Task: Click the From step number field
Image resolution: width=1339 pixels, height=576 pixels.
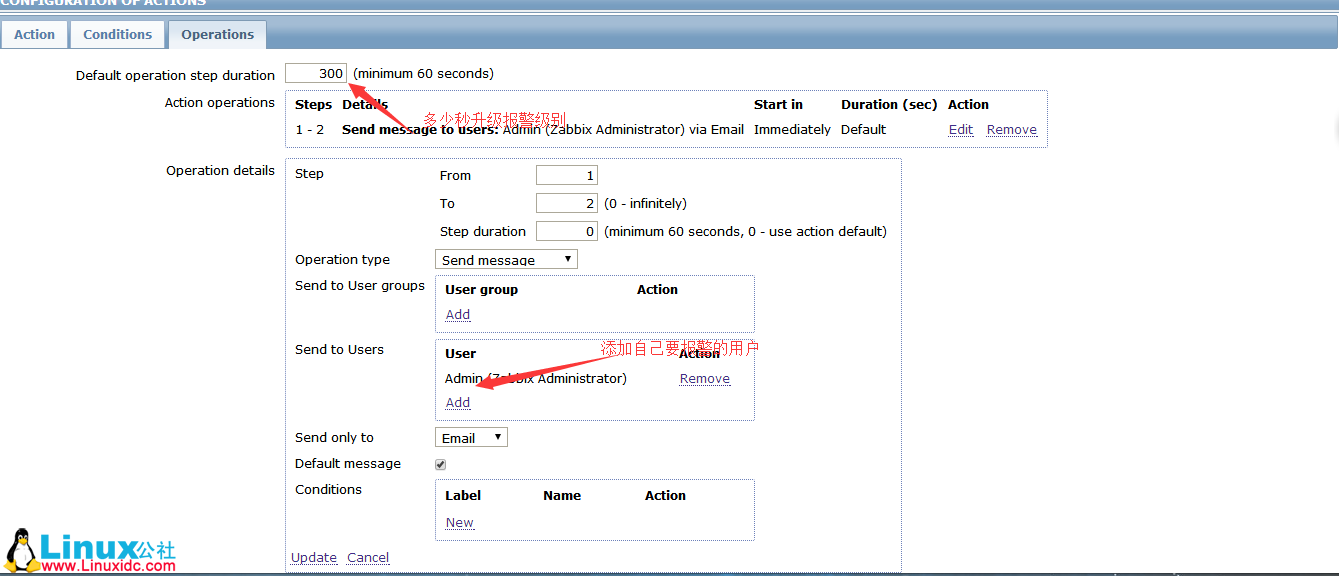Action: point(566,174)
